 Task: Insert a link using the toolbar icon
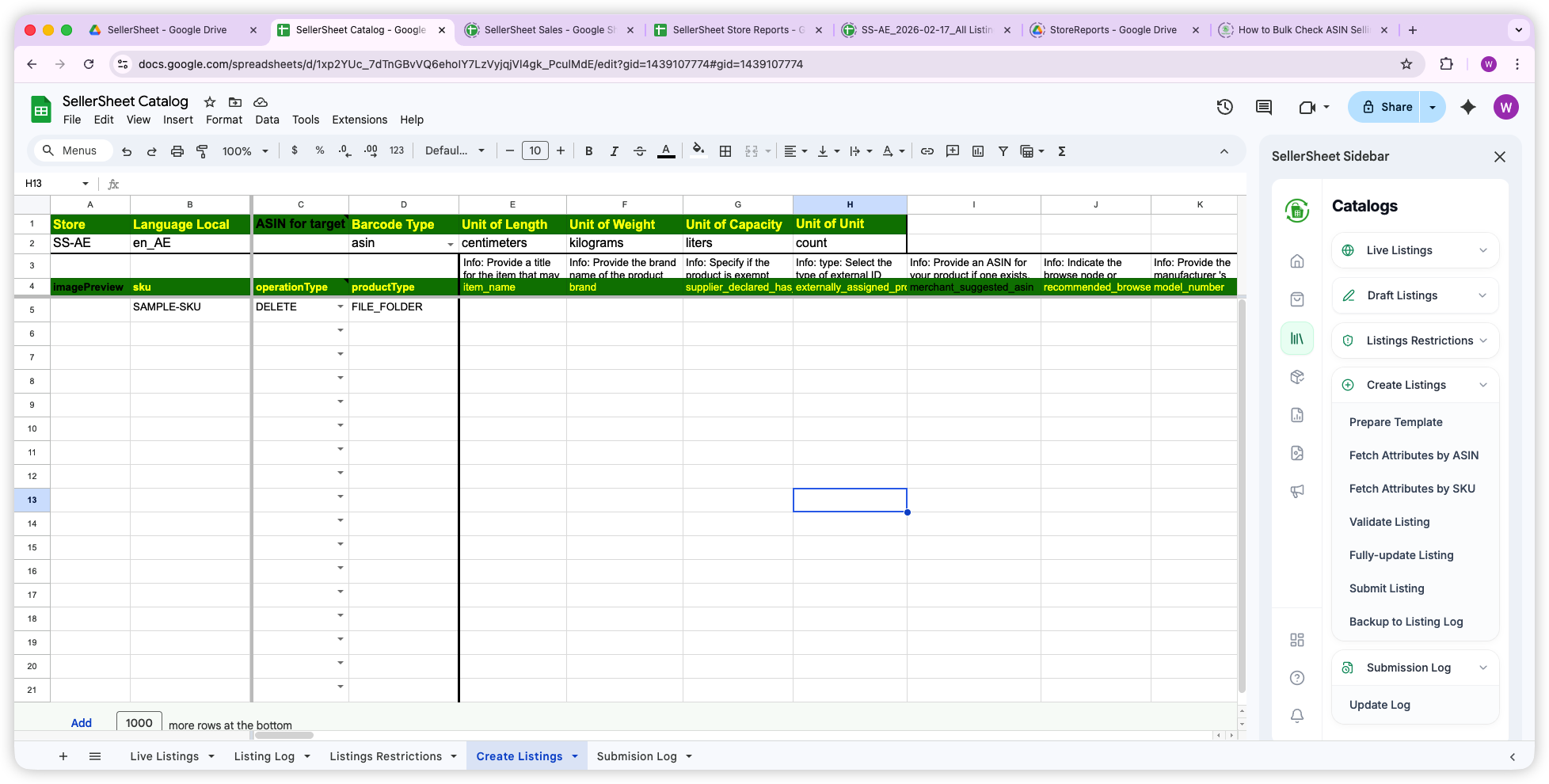(927, 150)
